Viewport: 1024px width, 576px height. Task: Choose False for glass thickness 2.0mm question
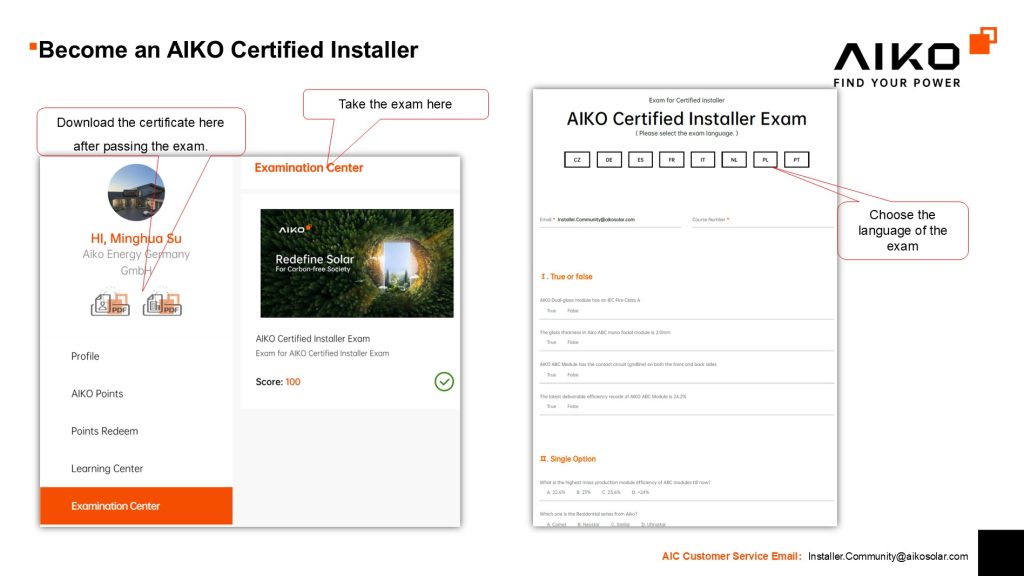[573, 342]
